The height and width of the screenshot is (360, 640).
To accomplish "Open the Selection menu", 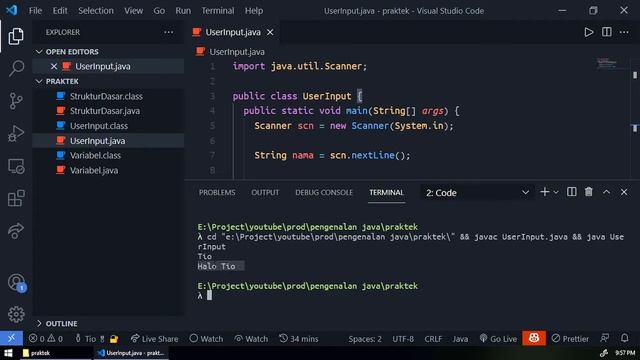I will (x=96, y=11).
